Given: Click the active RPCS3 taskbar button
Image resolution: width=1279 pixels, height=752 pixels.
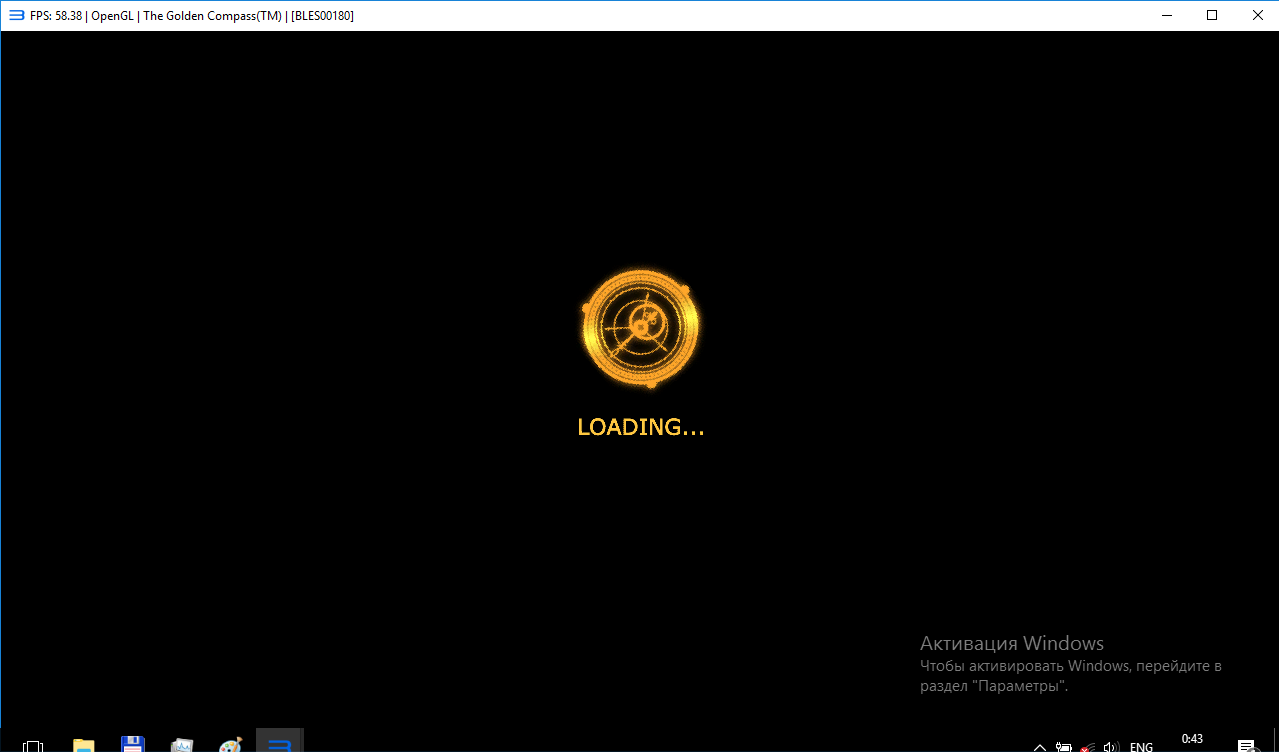Looking at the screenshot, I should coord(280,743).
